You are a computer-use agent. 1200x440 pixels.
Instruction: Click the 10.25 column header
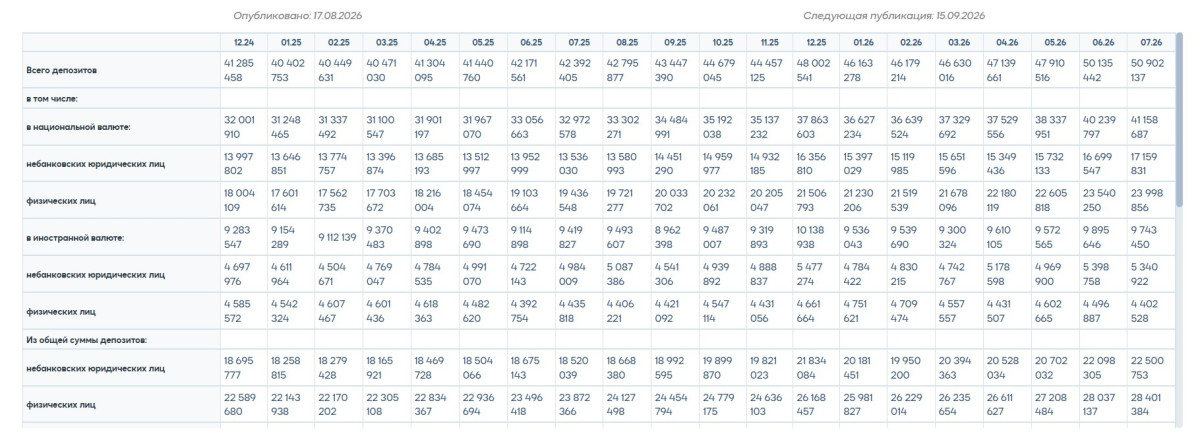[723, 42]
